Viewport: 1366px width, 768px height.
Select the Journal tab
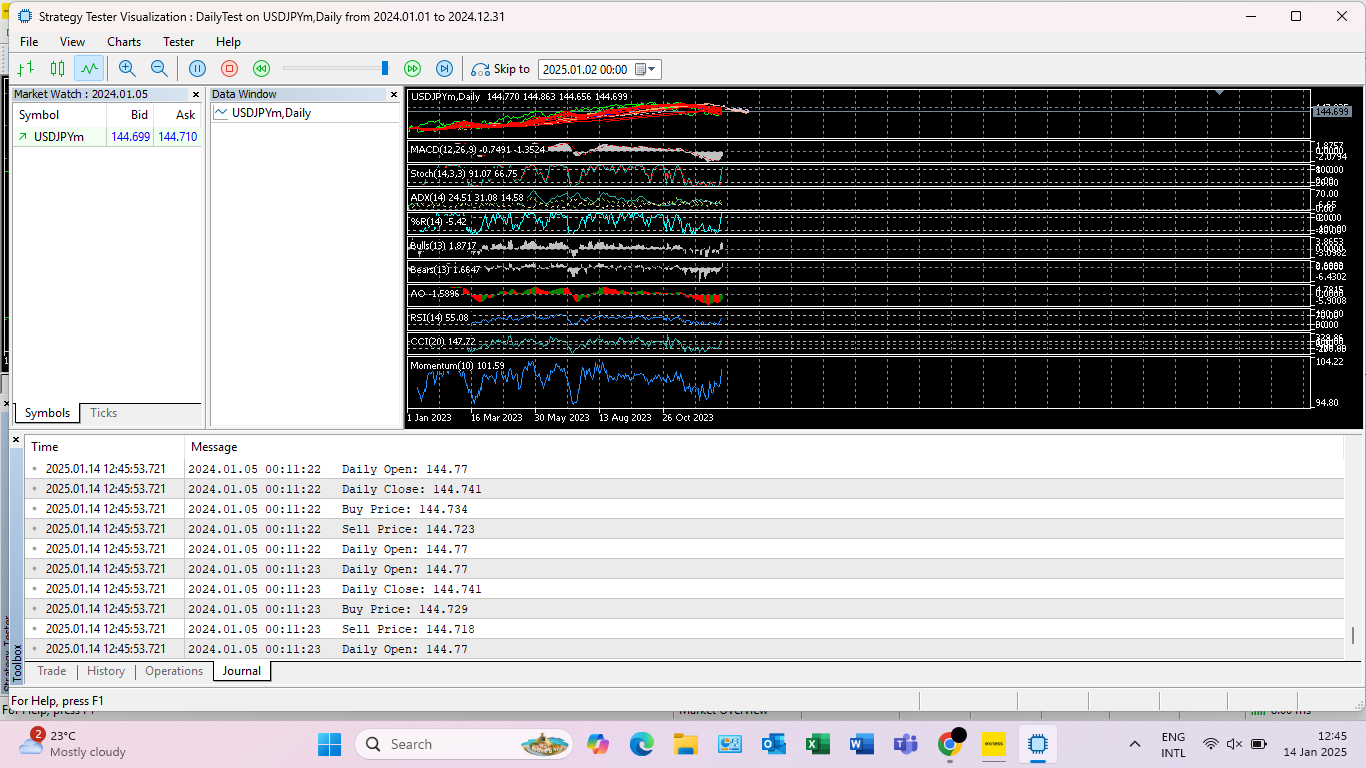point(242,671)
